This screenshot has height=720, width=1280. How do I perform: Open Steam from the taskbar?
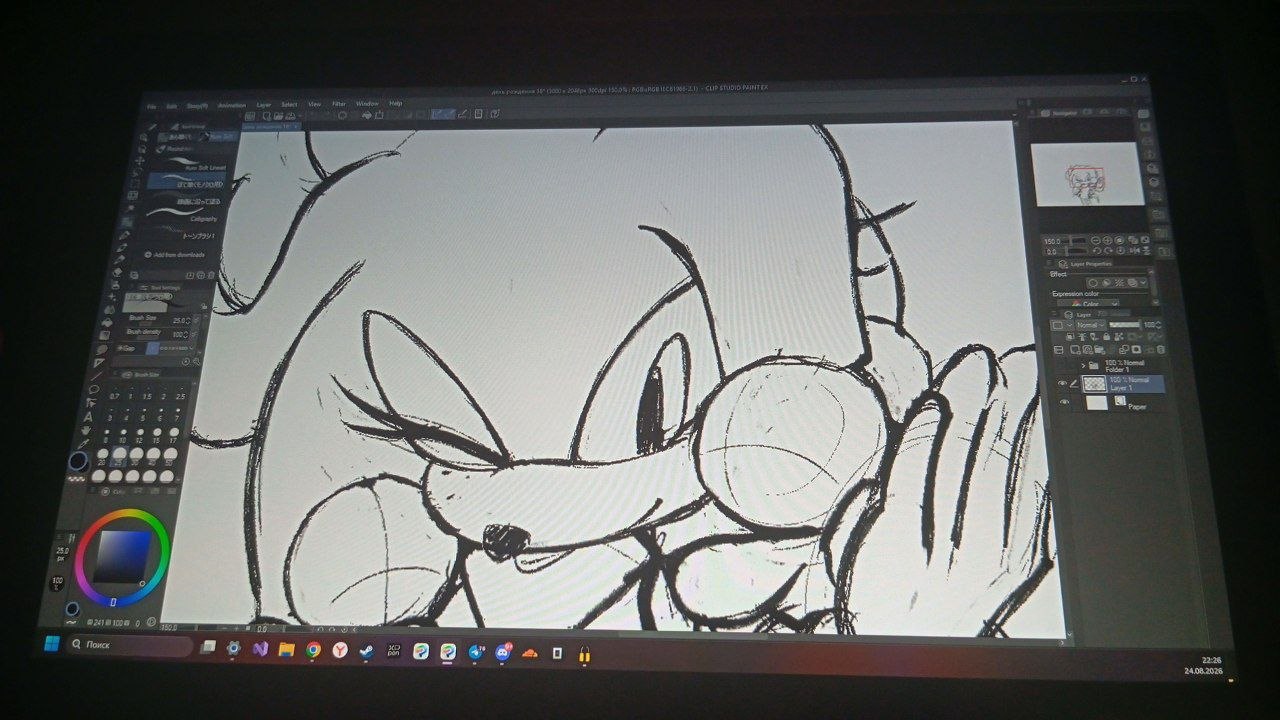coord(367,651)
